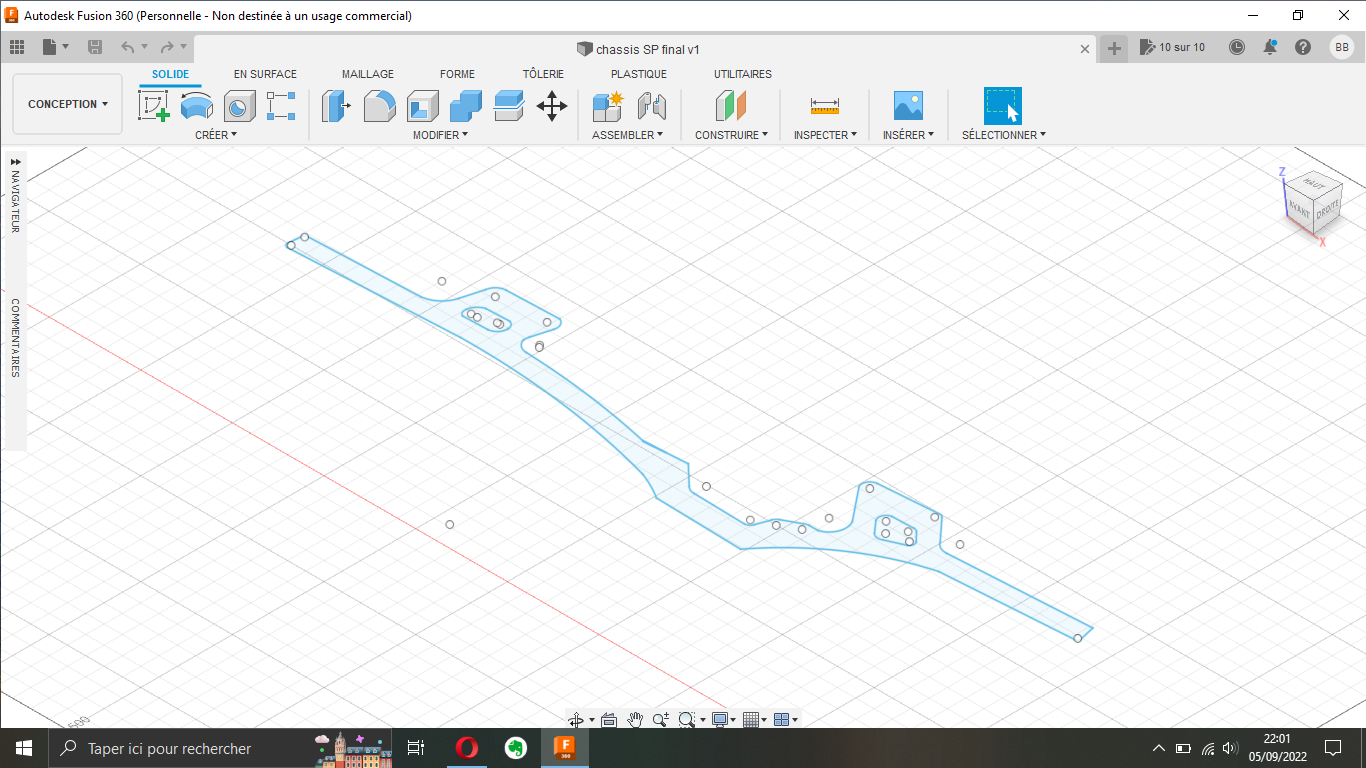The width and height of the screenshot is (1366, 768).
Task: Click the ViewCube HAUT face
Action: tap(1314, 185)
